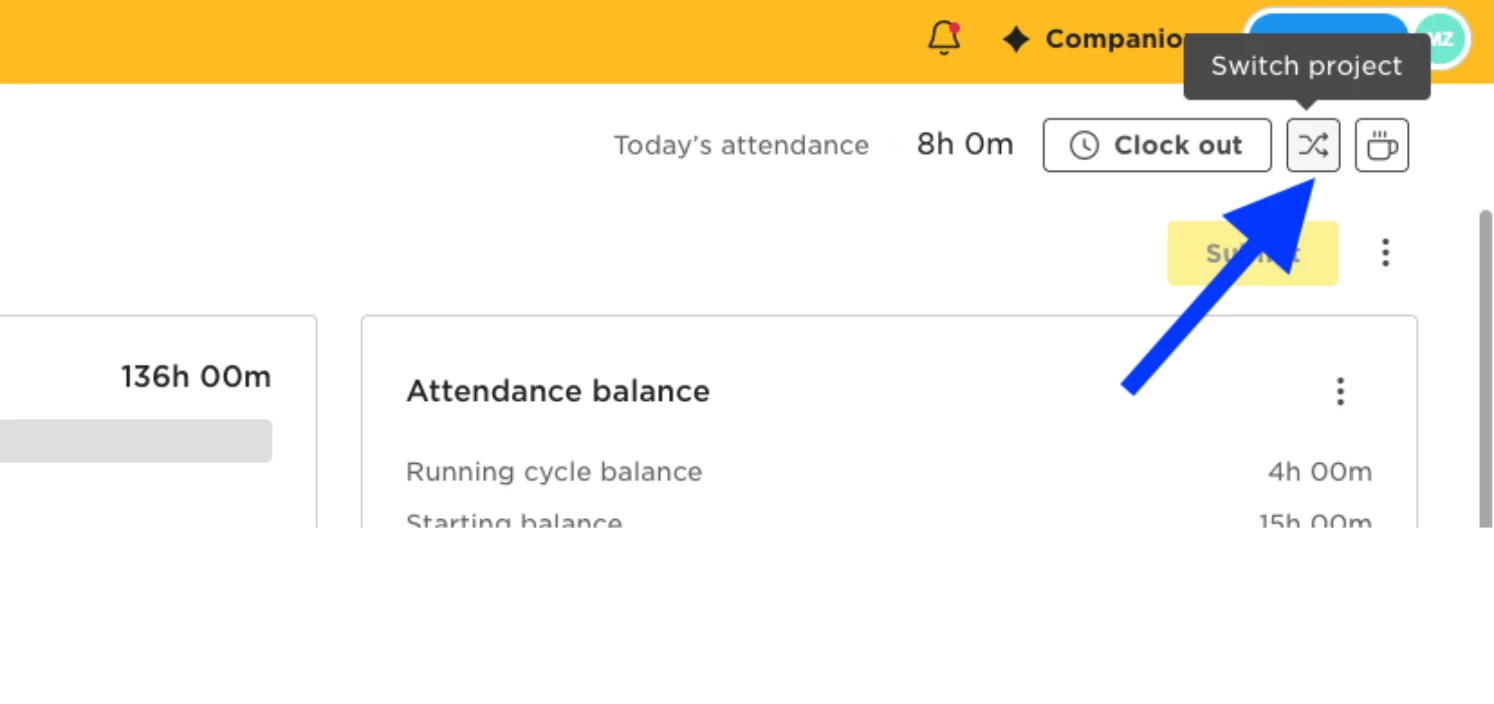Viewport: 1494px width, 704px height.
Task: Click the Companion label in the top bar
Action: [1115, 39]
